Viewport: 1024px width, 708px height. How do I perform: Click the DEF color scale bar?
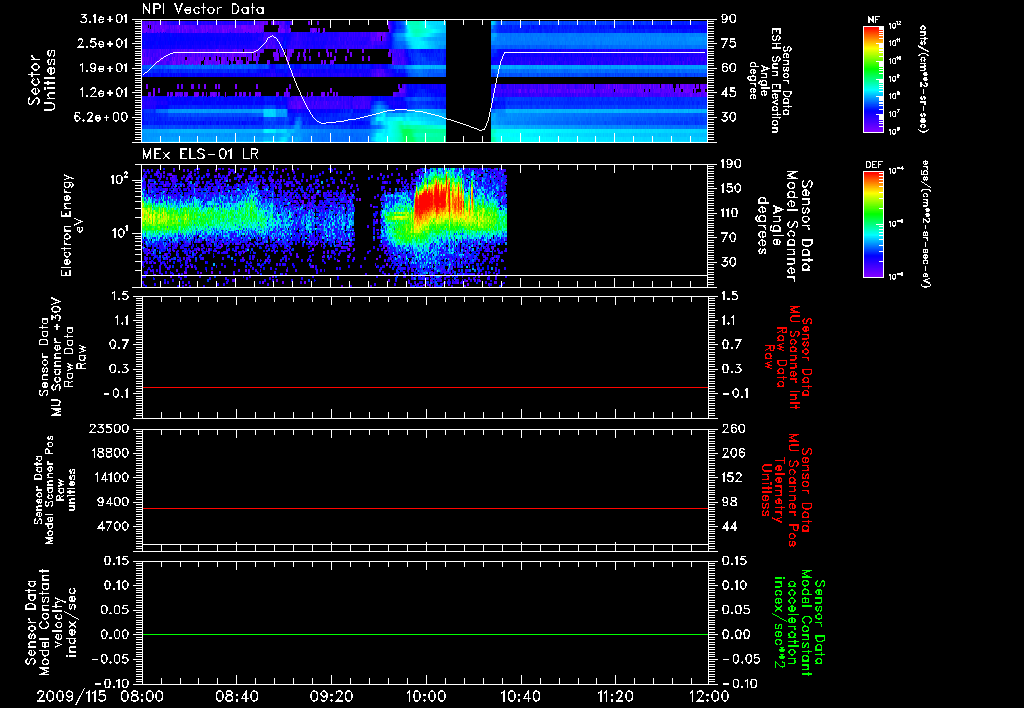874,224
